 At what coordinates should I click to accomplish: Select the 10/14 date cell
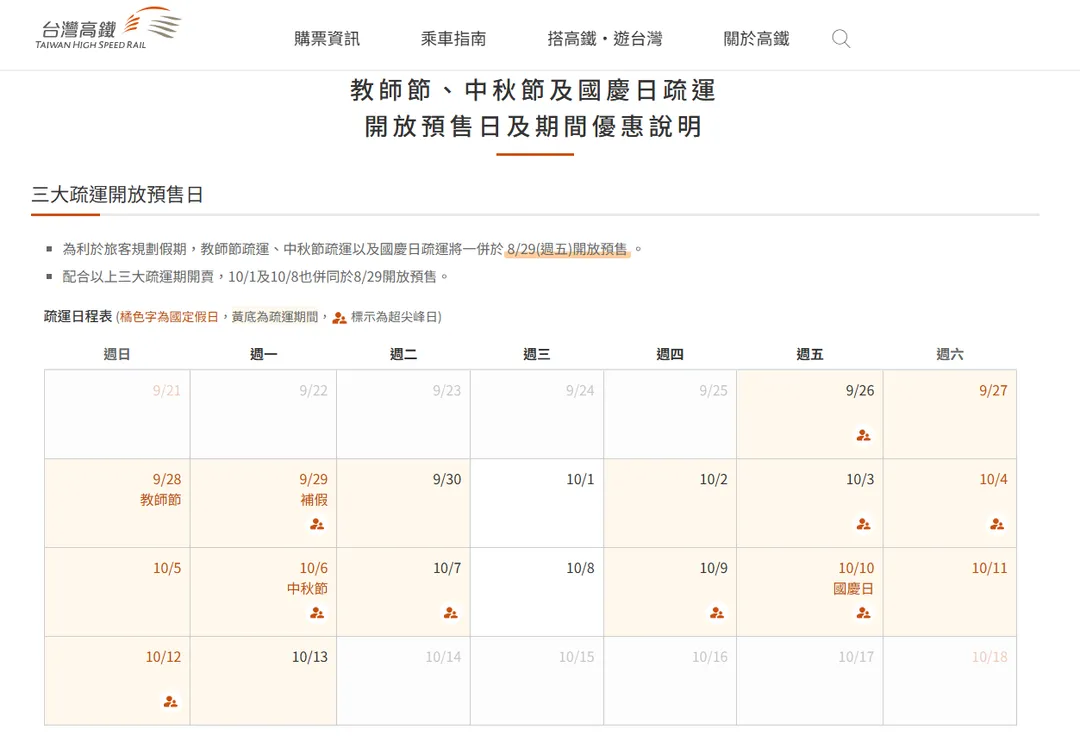pyautogui.click(x=404, y=681)
